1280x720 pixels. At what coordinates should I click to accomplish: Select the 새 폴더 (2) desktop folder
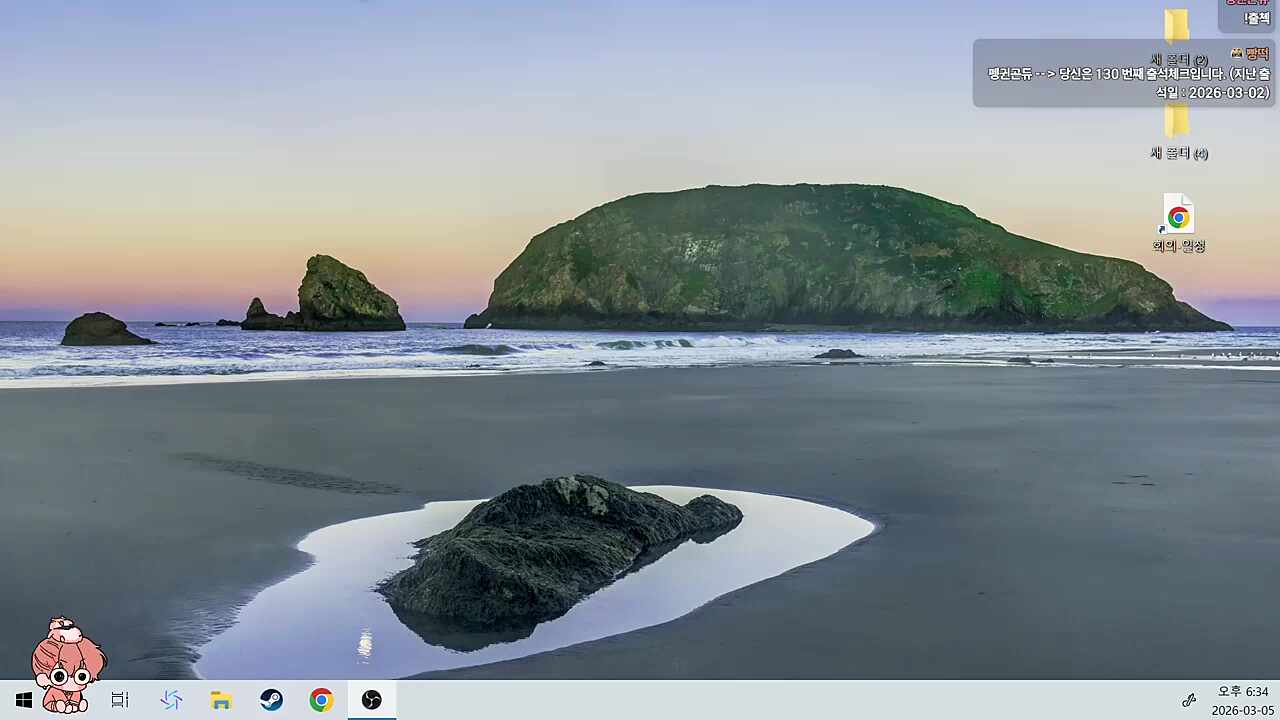[x=1177, y=28]
